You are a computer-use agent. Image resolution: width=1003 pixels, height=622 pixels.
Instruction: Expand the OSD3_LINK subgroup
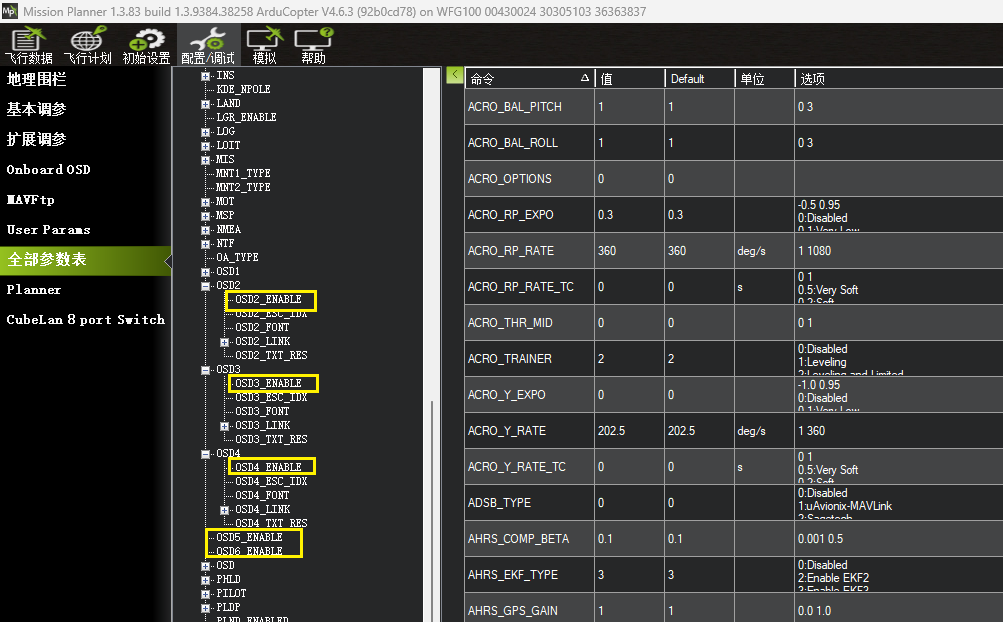tap(225, 425)
